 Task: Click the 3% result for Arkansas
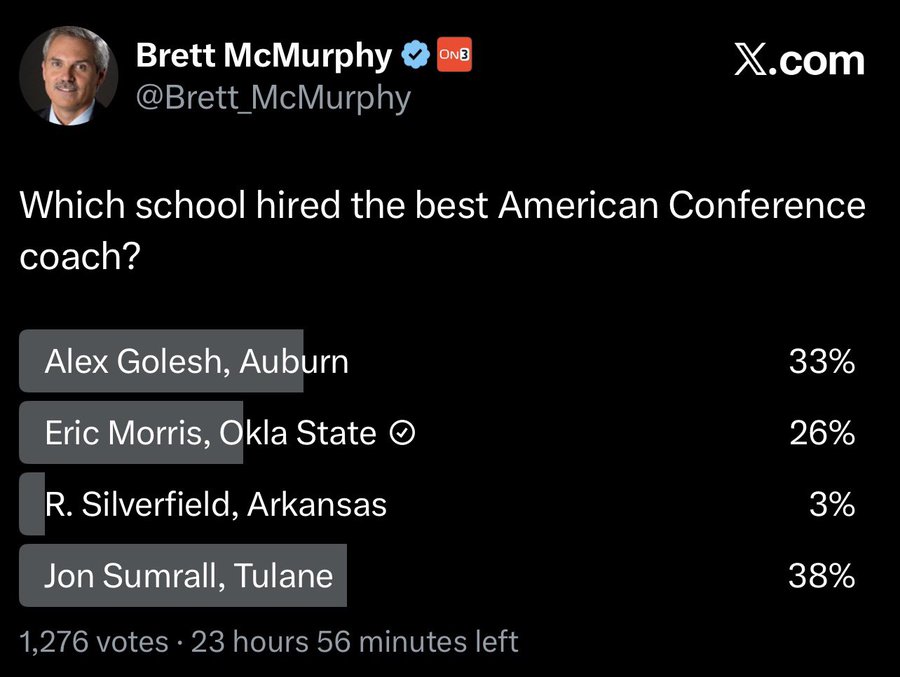(832, 504)
